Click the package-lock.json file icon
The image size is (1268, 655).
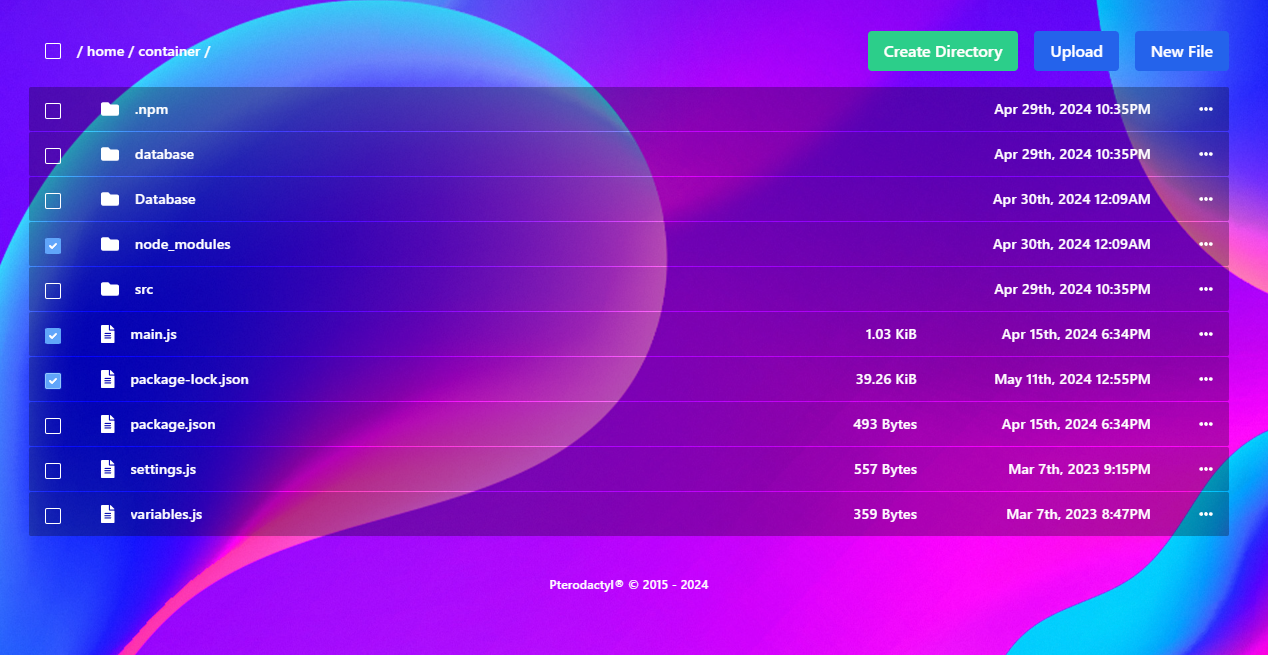(x=108, y=379)
